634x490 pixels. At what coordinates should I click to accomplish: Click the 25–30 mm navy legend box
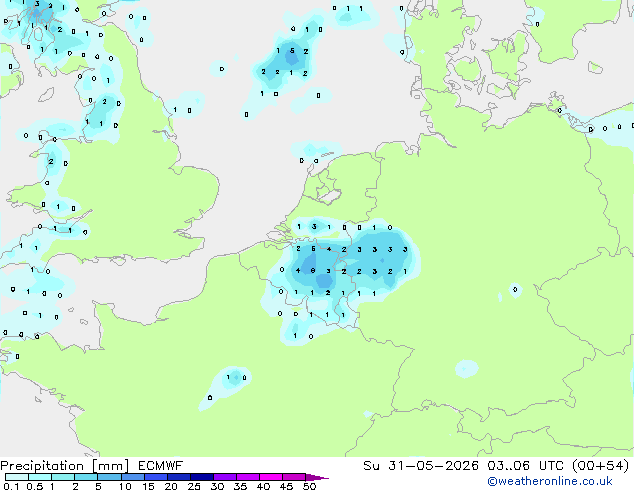(x=202, y=477)
